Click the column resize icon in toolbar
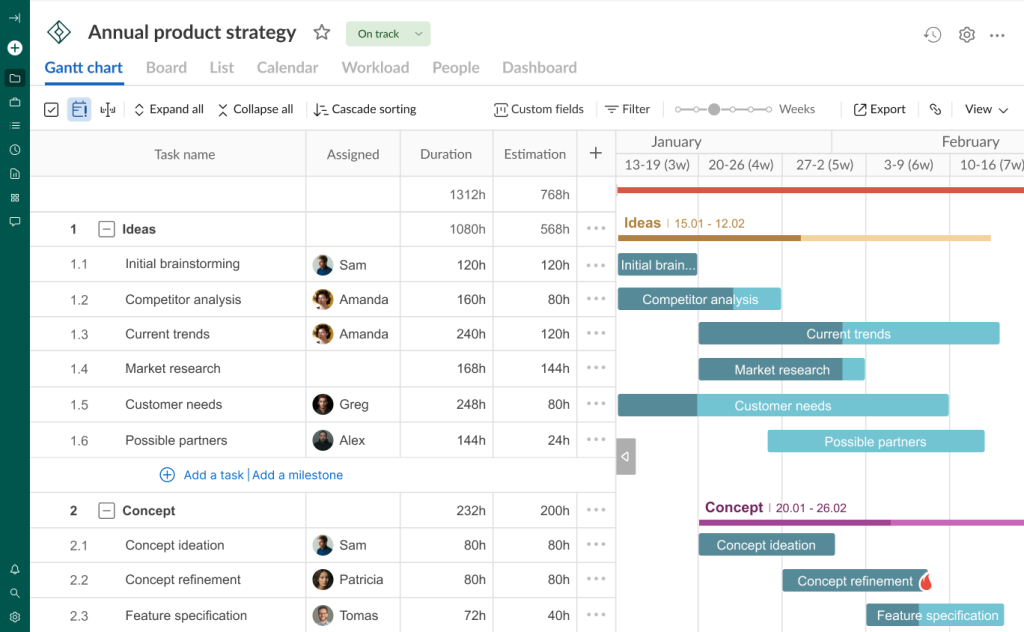 click(108, 110)
